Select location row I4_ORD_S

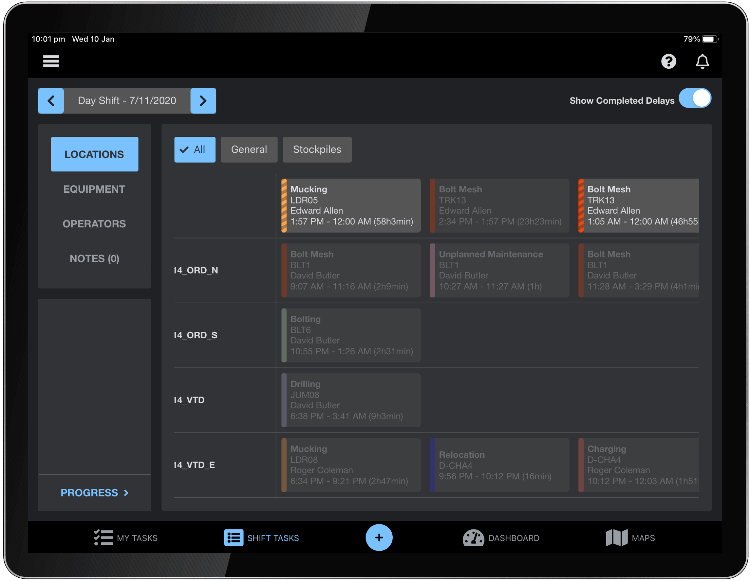[x=196, y=335]
